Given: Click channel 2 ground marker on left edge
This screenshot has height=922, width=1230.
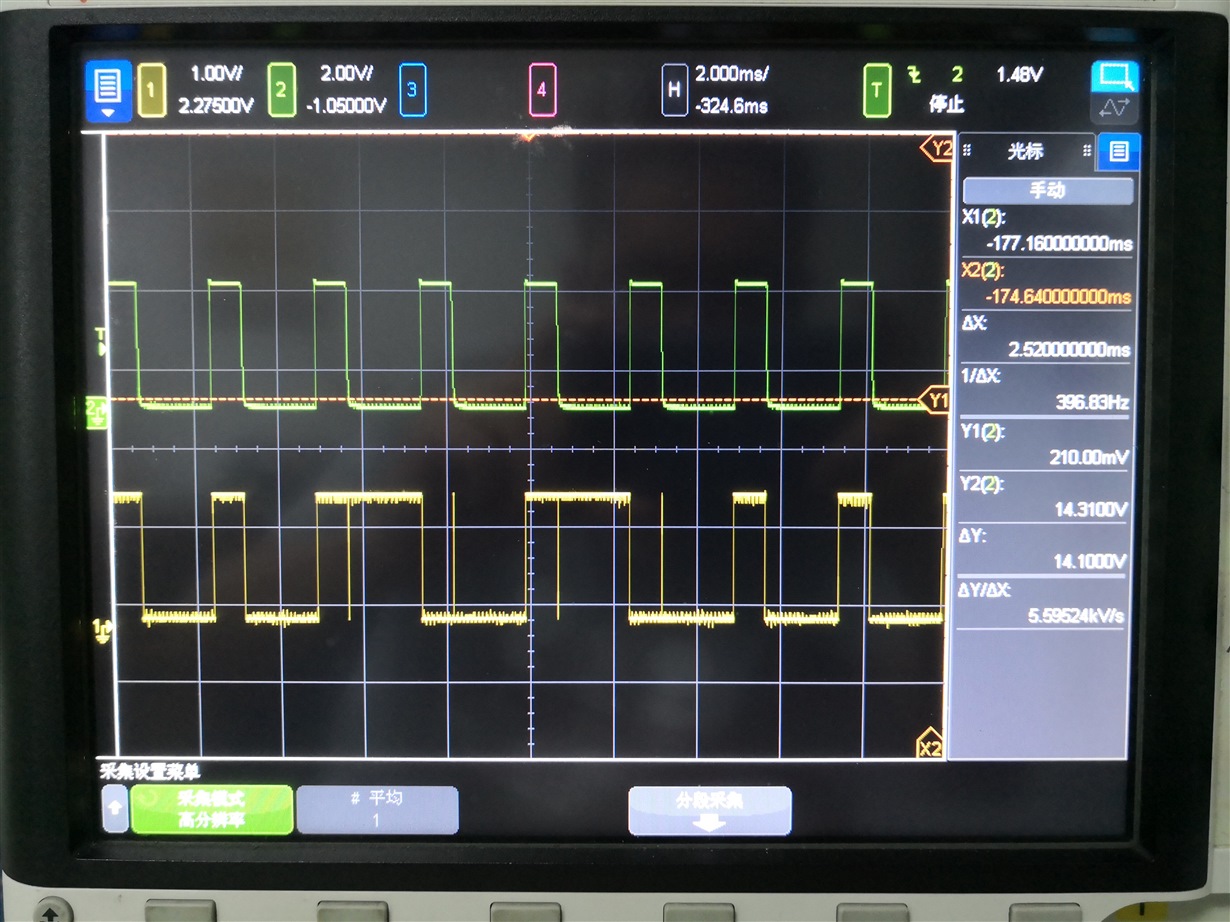Looking at the screenshot, I should click(x=98, y=412).
